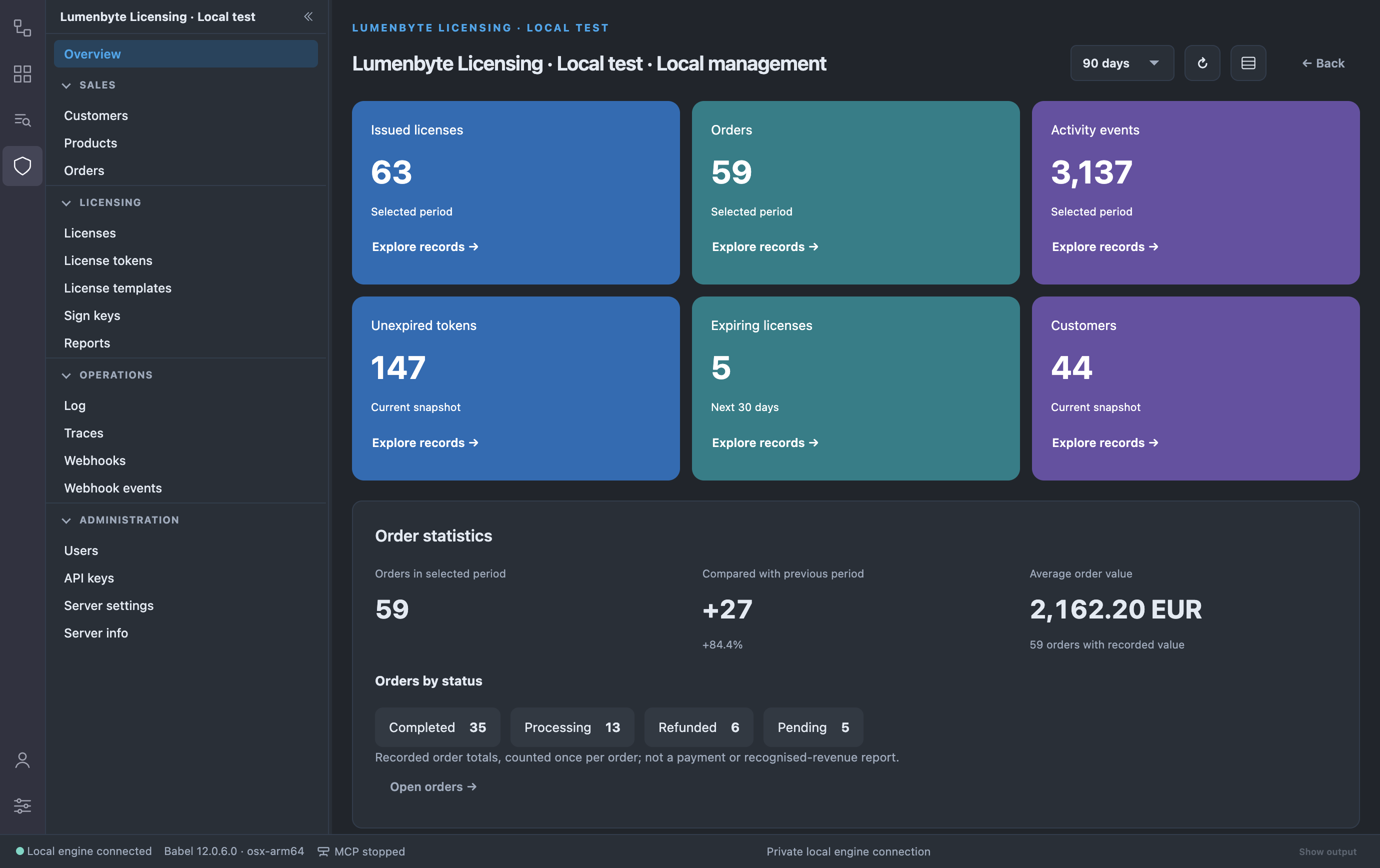Open the grid dashboard icon in rail
Screen dimensions: 1380x868
(22, 74)
